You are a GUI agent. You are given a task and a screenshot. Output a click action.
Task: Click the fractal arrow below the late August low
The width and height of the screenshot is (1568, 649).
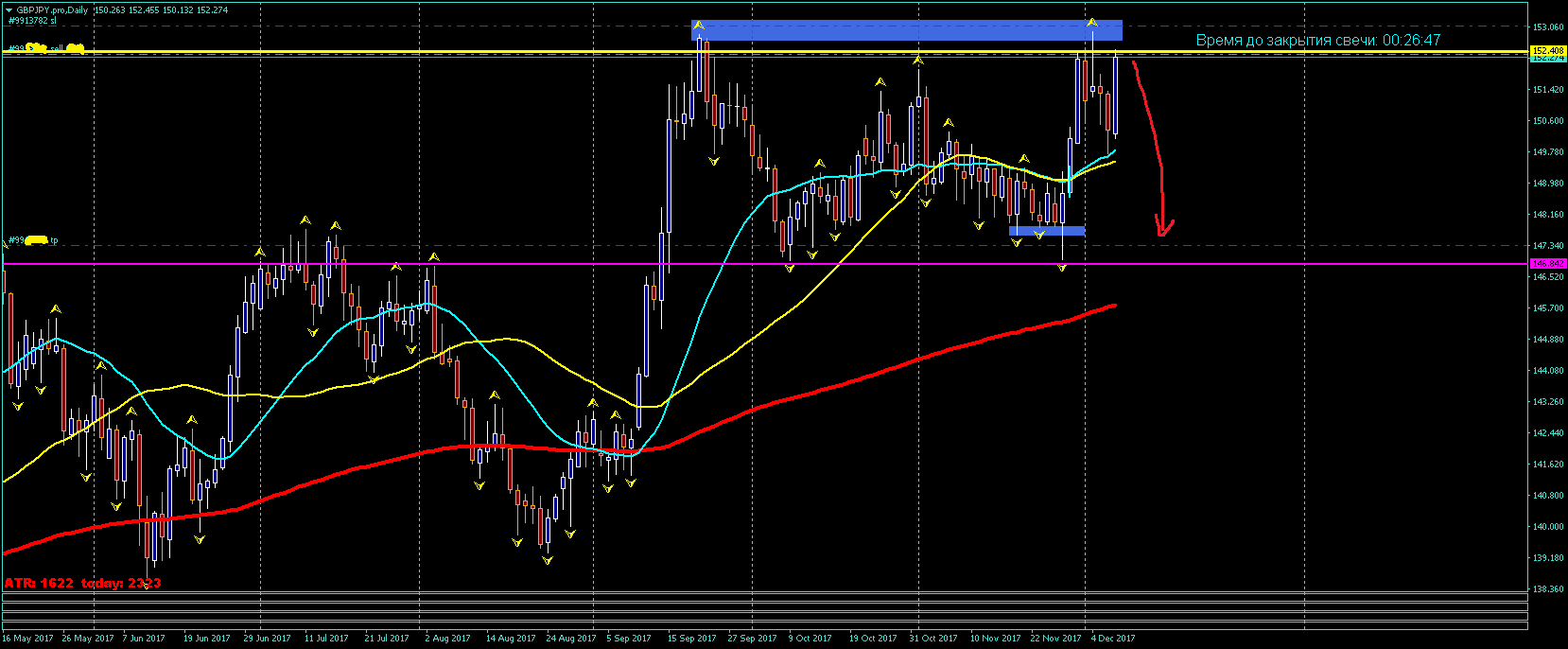[x=548, y=560]
